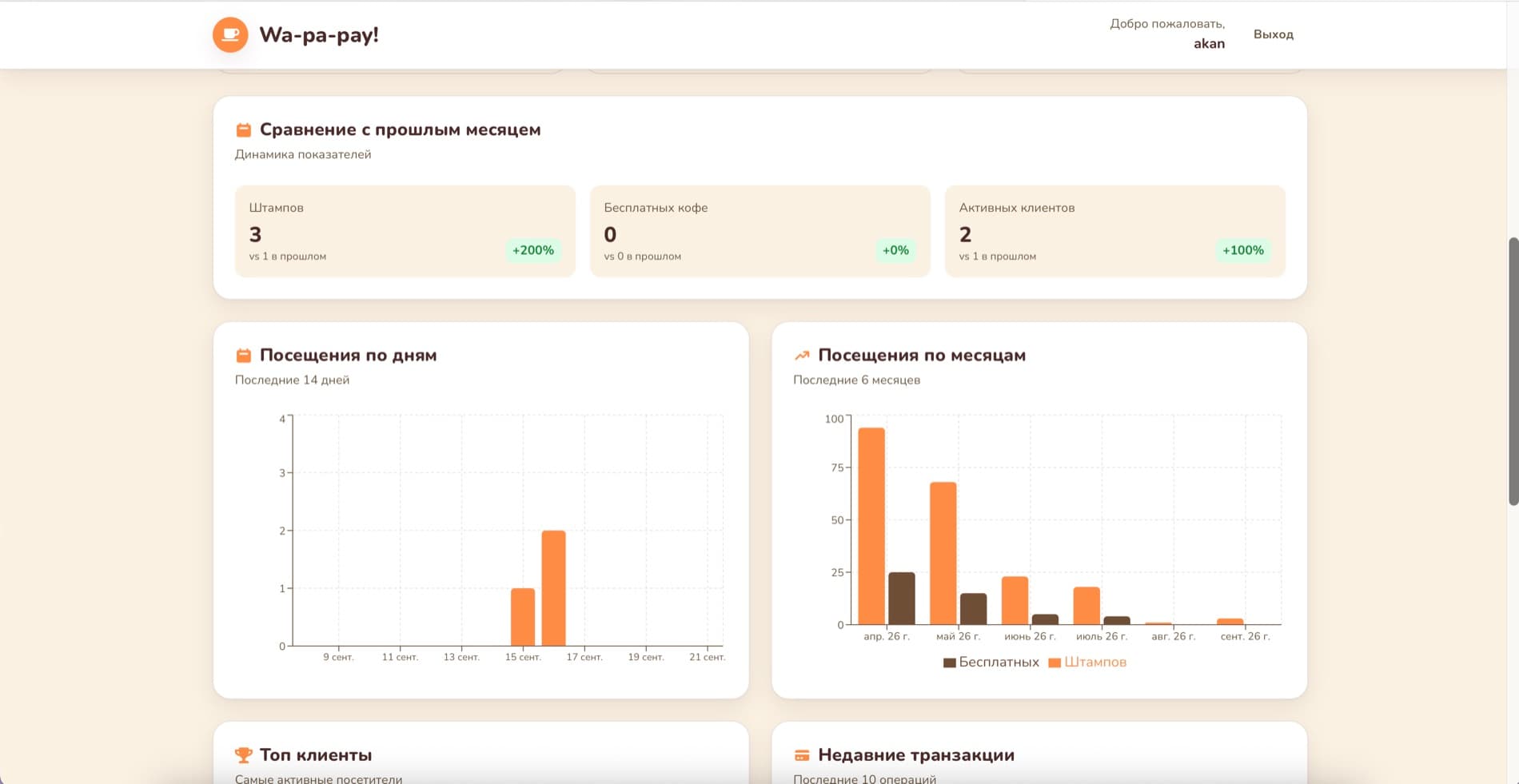This screenshot has height=784, width=1519.
Task: Click the tall orange bar in the daily visits chart
Action: [x=553, y=588]
